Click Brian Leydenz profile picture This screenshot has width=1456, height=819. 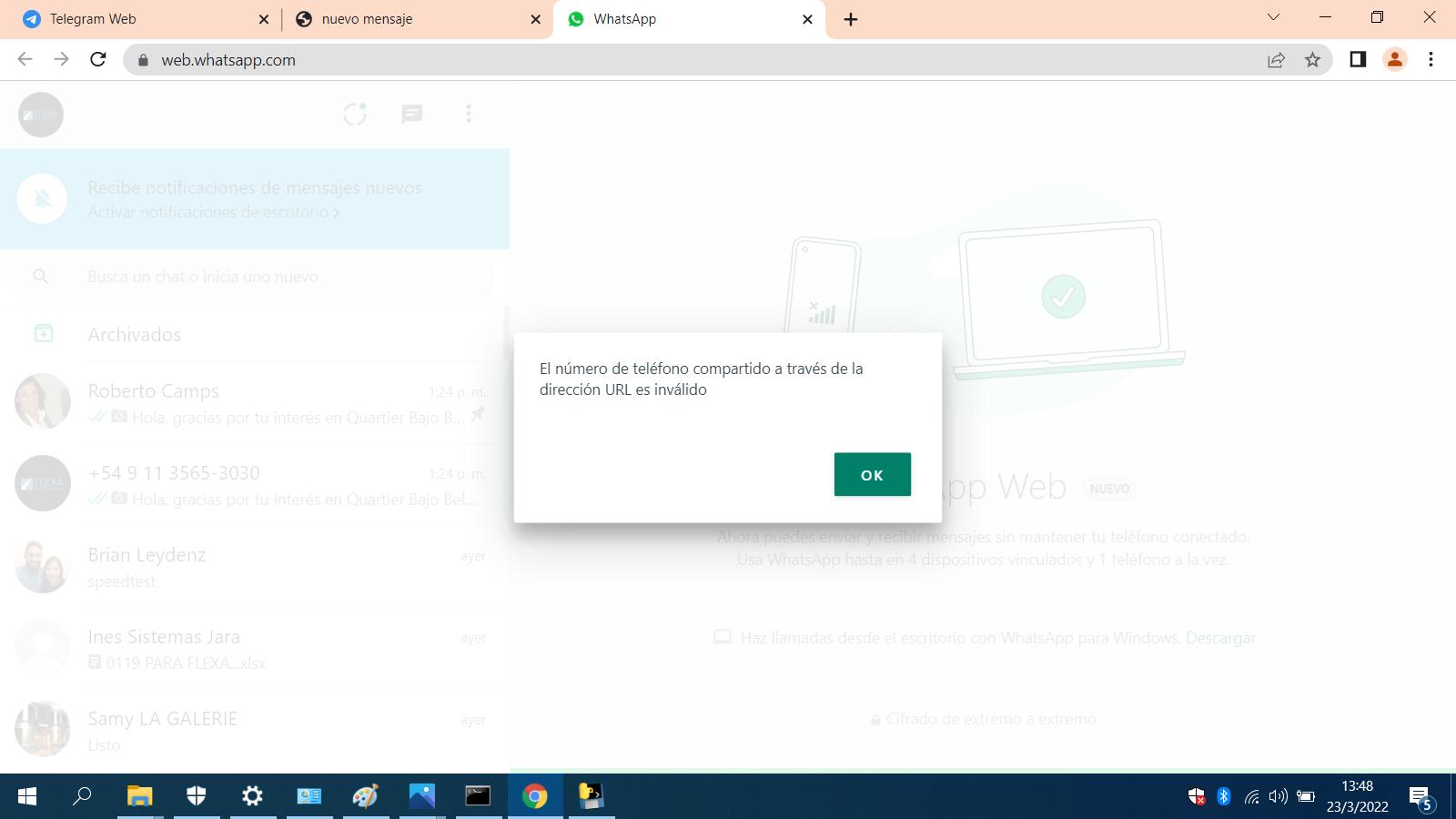[x=43, y=565]
